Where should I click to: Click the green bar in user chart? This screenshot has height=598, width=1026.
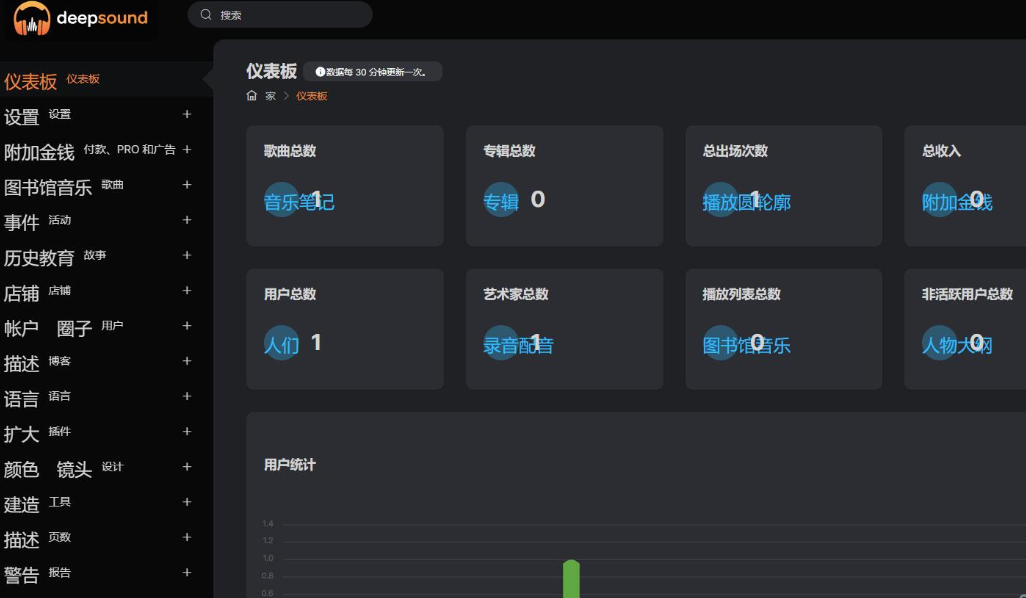(x=571, y=579)
